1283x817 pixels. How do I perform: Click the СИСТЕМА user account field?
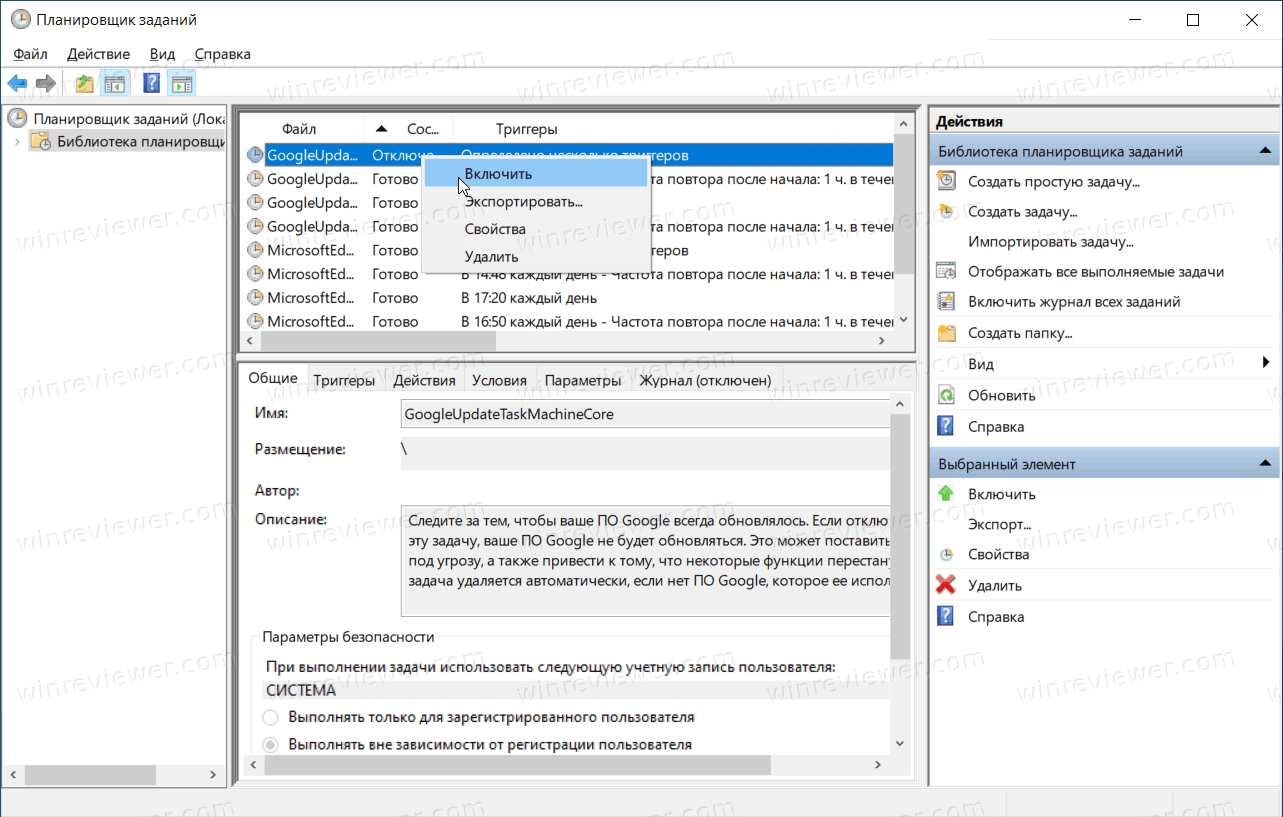[576, 690]
